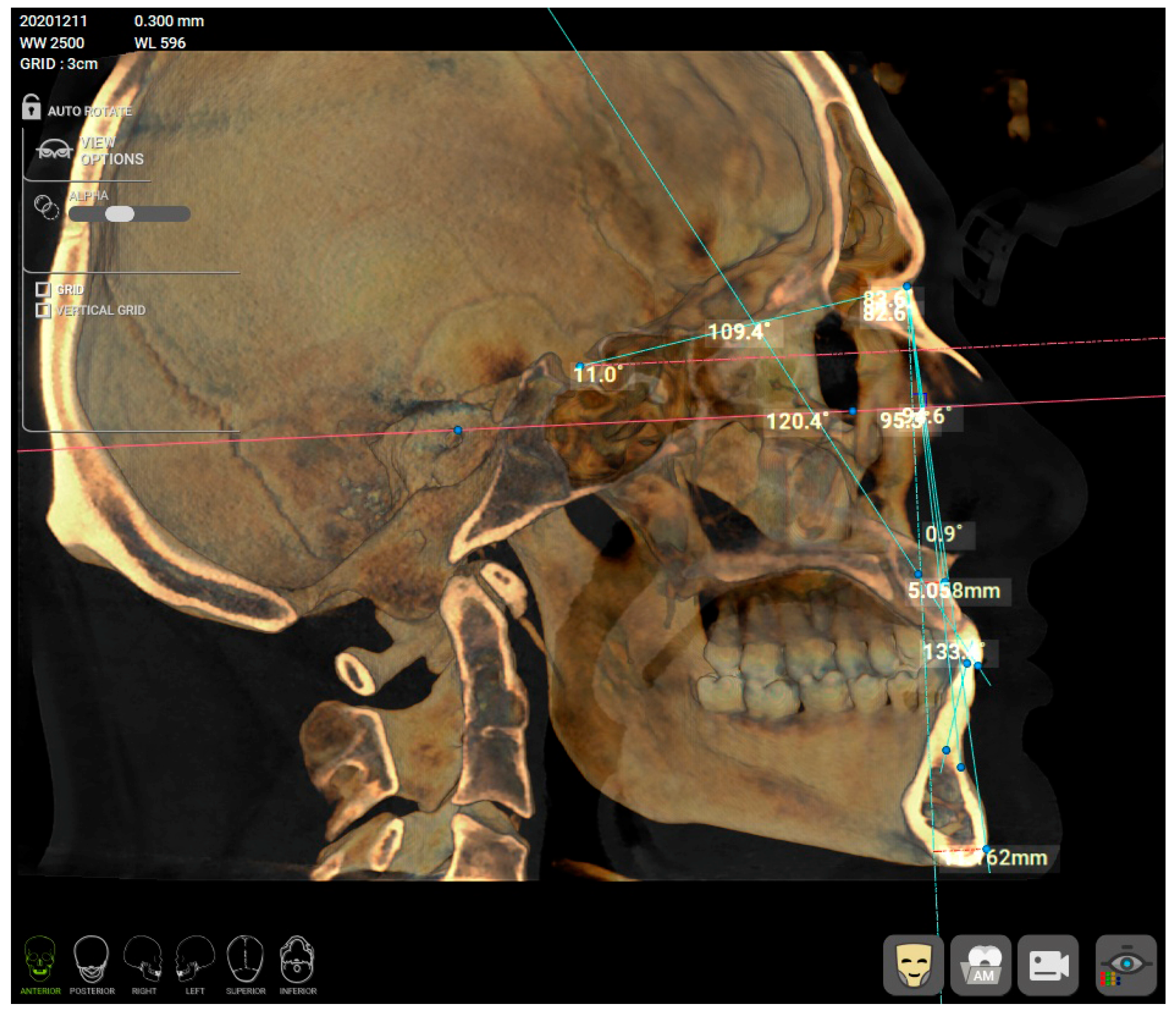Screen dimensions: 1176x1013
Task: Click the face mask icon button
Action: point(913,965)
